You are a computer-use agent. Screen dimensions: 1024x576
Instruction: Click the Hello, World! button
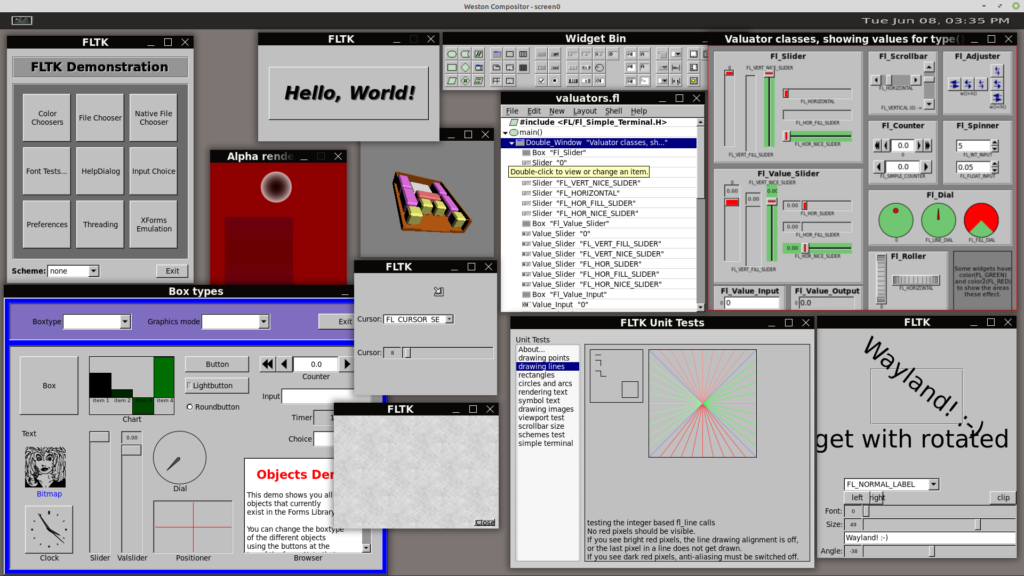(x=349, y=93)
